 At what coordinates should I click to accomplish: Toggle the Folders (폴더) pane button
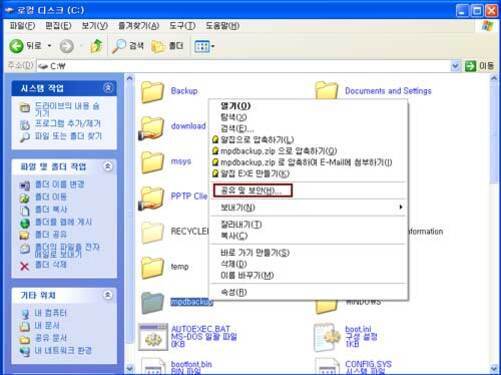pos(167,46)
